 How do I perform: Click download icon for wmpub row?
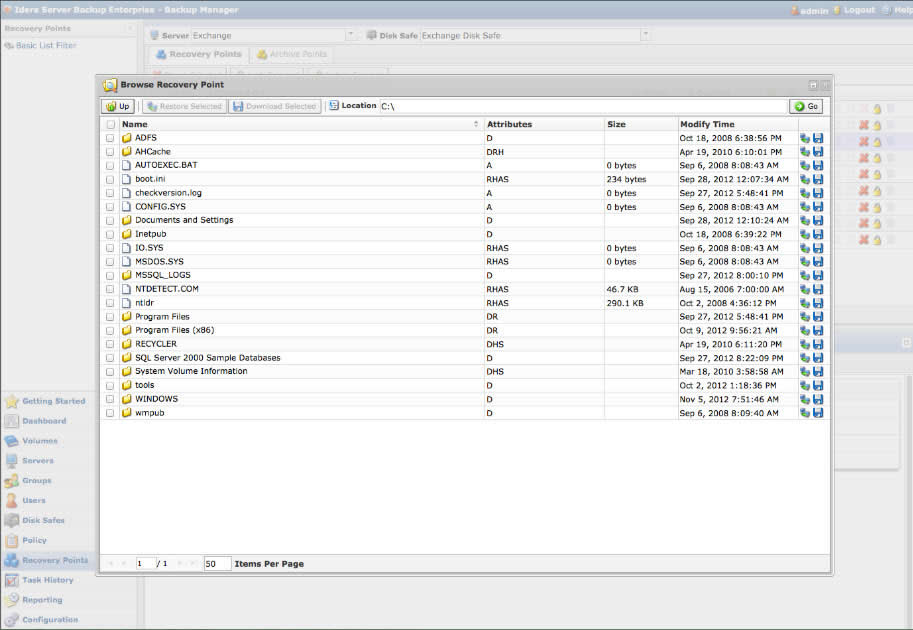click(818, 413)
